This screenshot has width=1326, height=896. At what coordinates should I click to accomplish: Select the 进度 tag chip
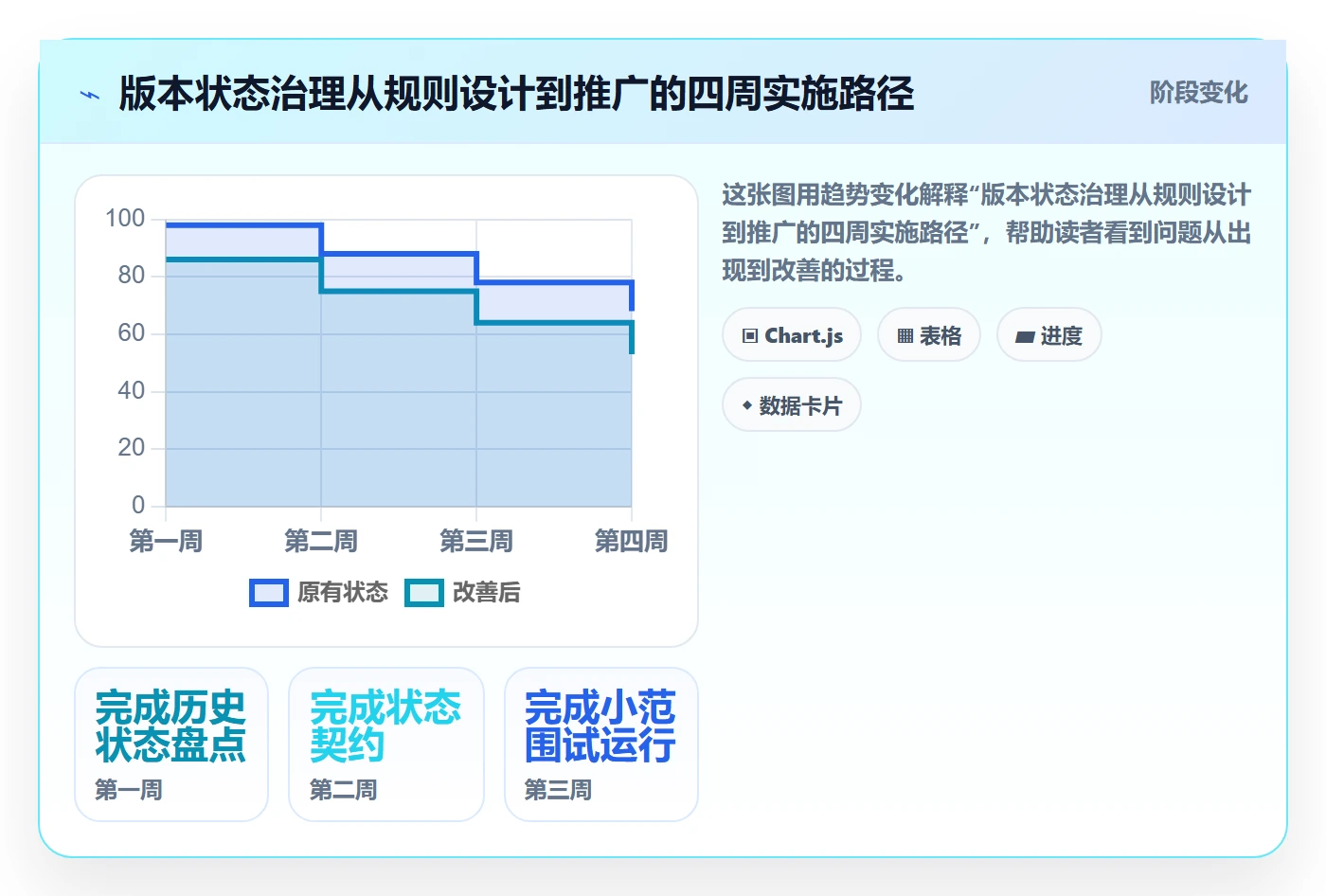(x=1049, y=335)
